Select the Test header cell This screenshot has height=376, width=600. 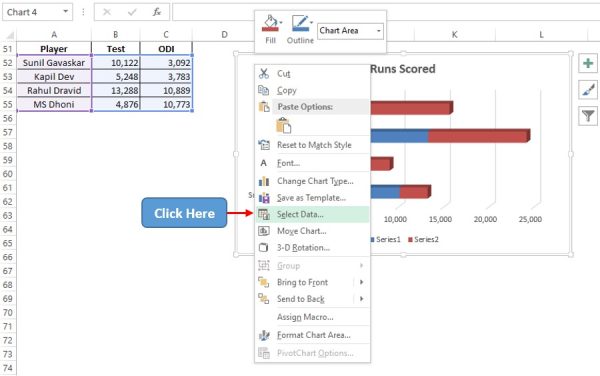click(116, 49)
